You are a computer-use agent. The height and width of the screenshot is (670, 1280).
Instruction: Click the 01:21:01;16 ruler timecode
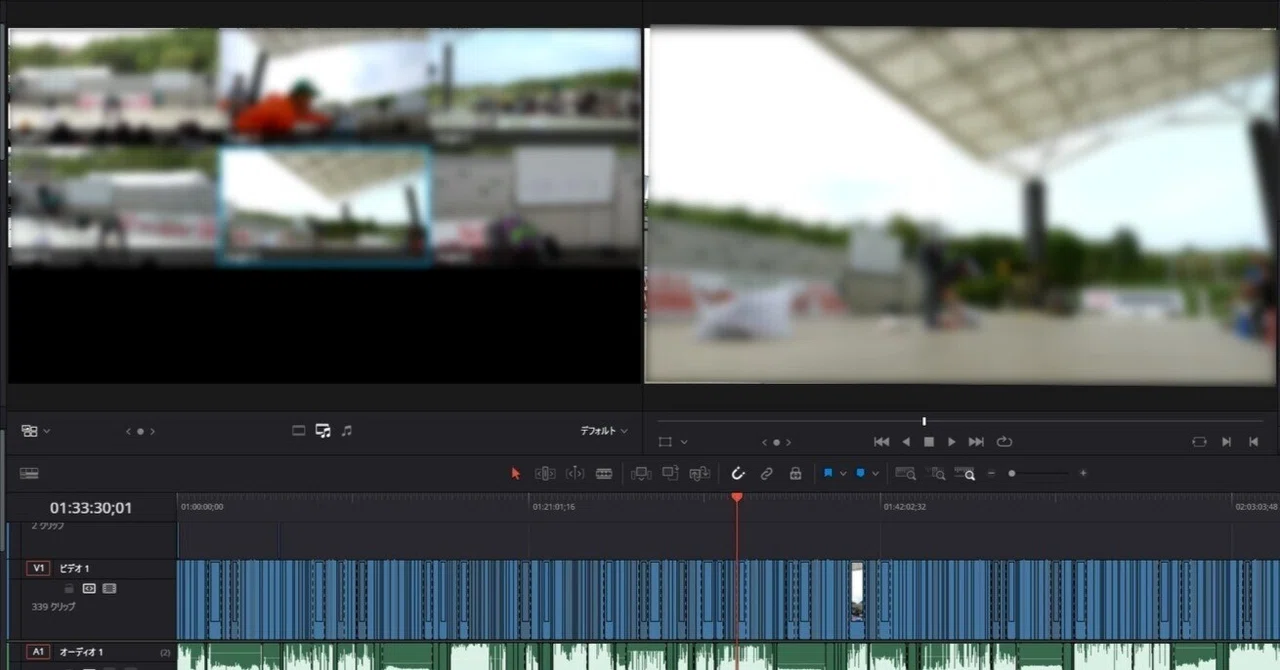point(554,507)
